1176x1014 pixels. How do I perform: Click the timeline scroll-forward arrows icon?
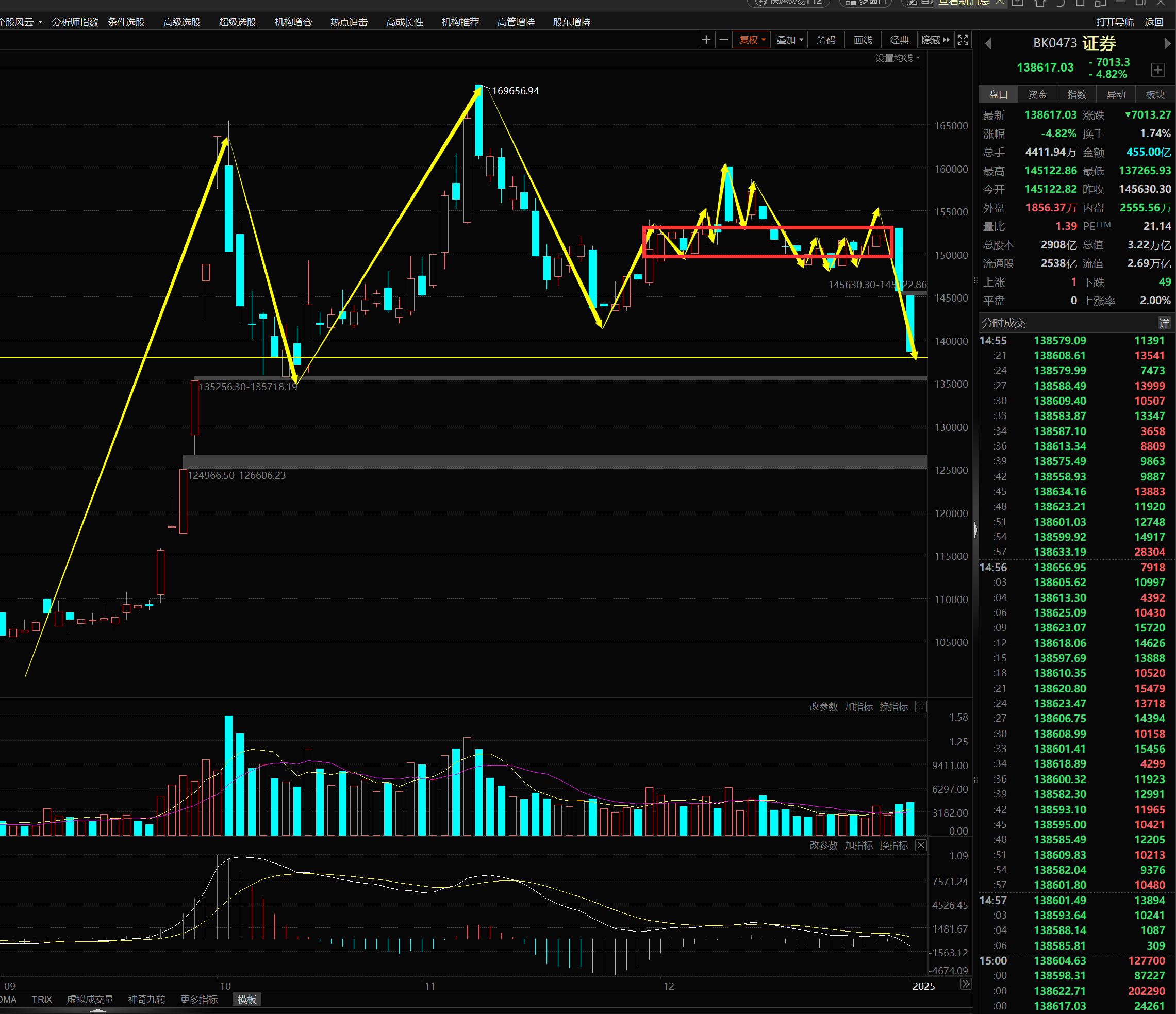click(966, 984)
